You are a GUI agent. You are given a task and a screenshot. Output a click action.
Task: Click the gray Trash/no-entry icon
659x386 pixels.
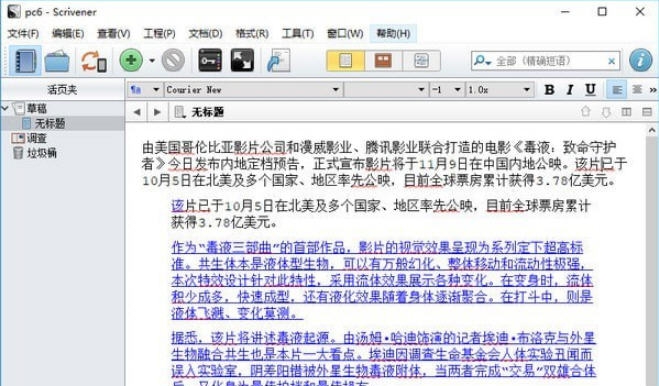173,61
